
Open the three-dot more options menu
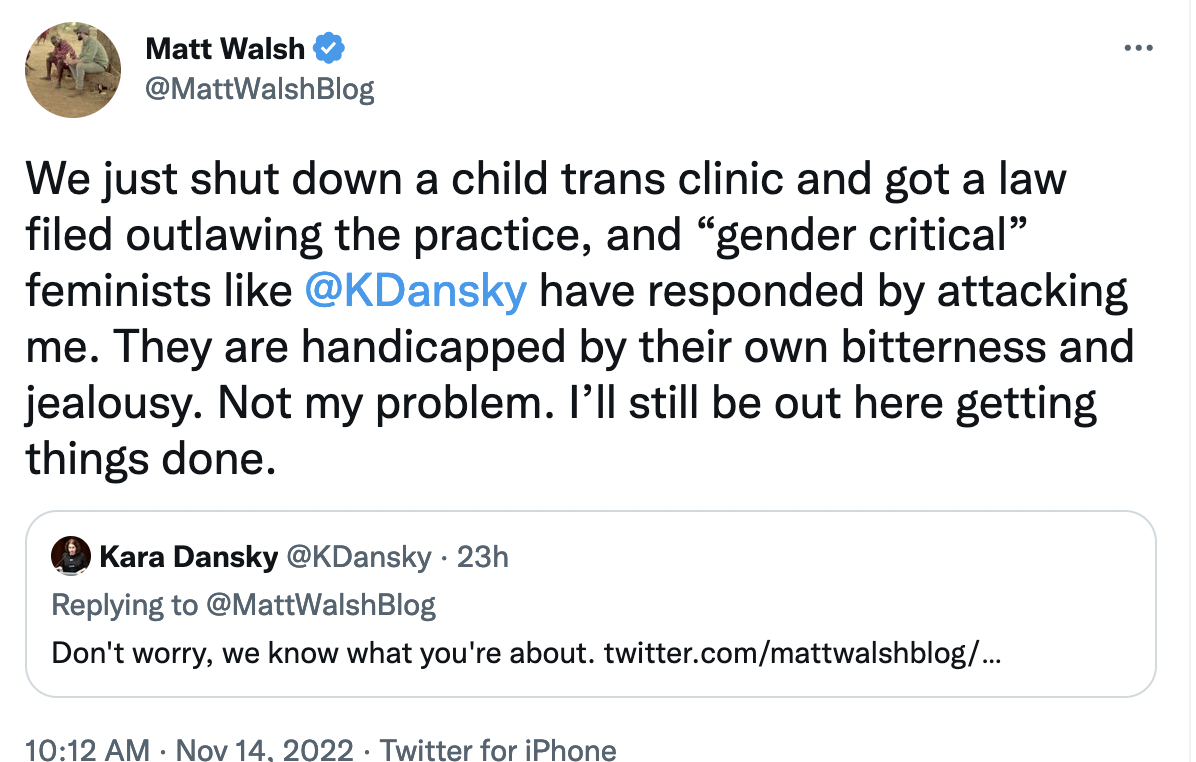[x=1138, y=48]
